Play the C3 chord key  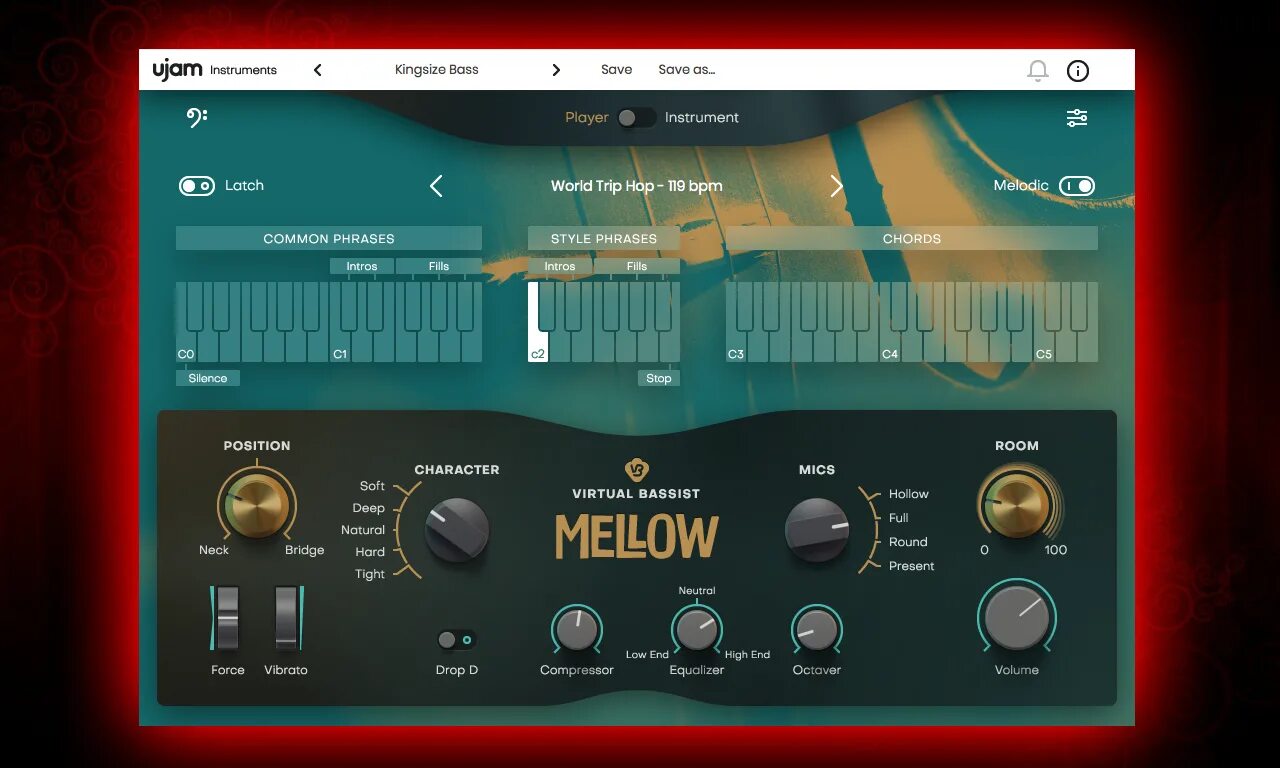pyautogui.click(x=736, y=347)
